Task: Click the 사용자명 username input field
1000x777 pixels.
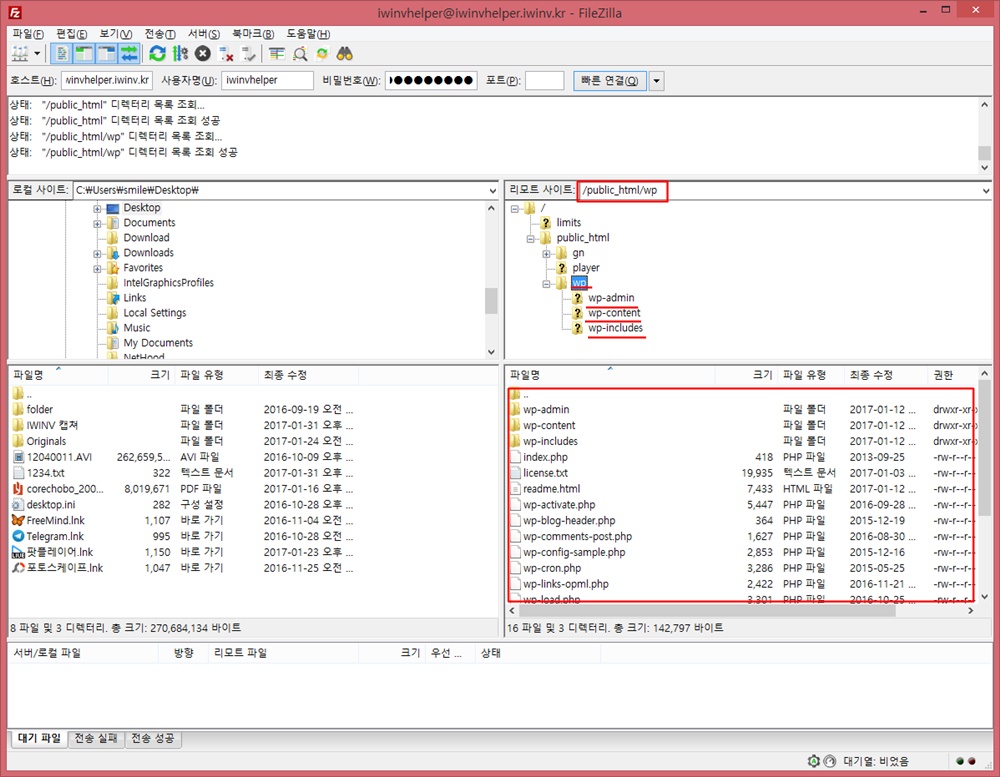Action: [267, 80]
